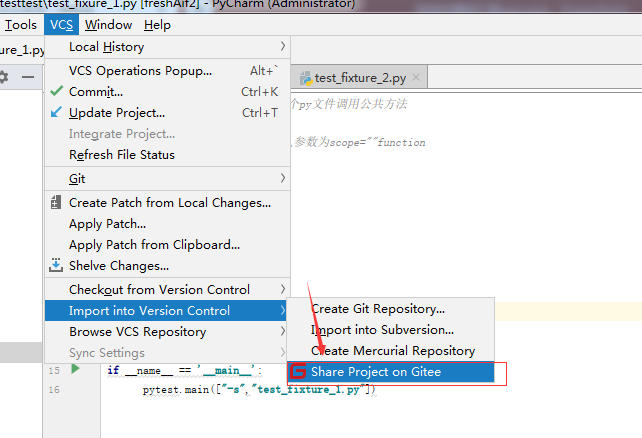Open Local History menu entry
Image resolution: width=642 pixels, height=438 pixels.
tap(167, 47)
